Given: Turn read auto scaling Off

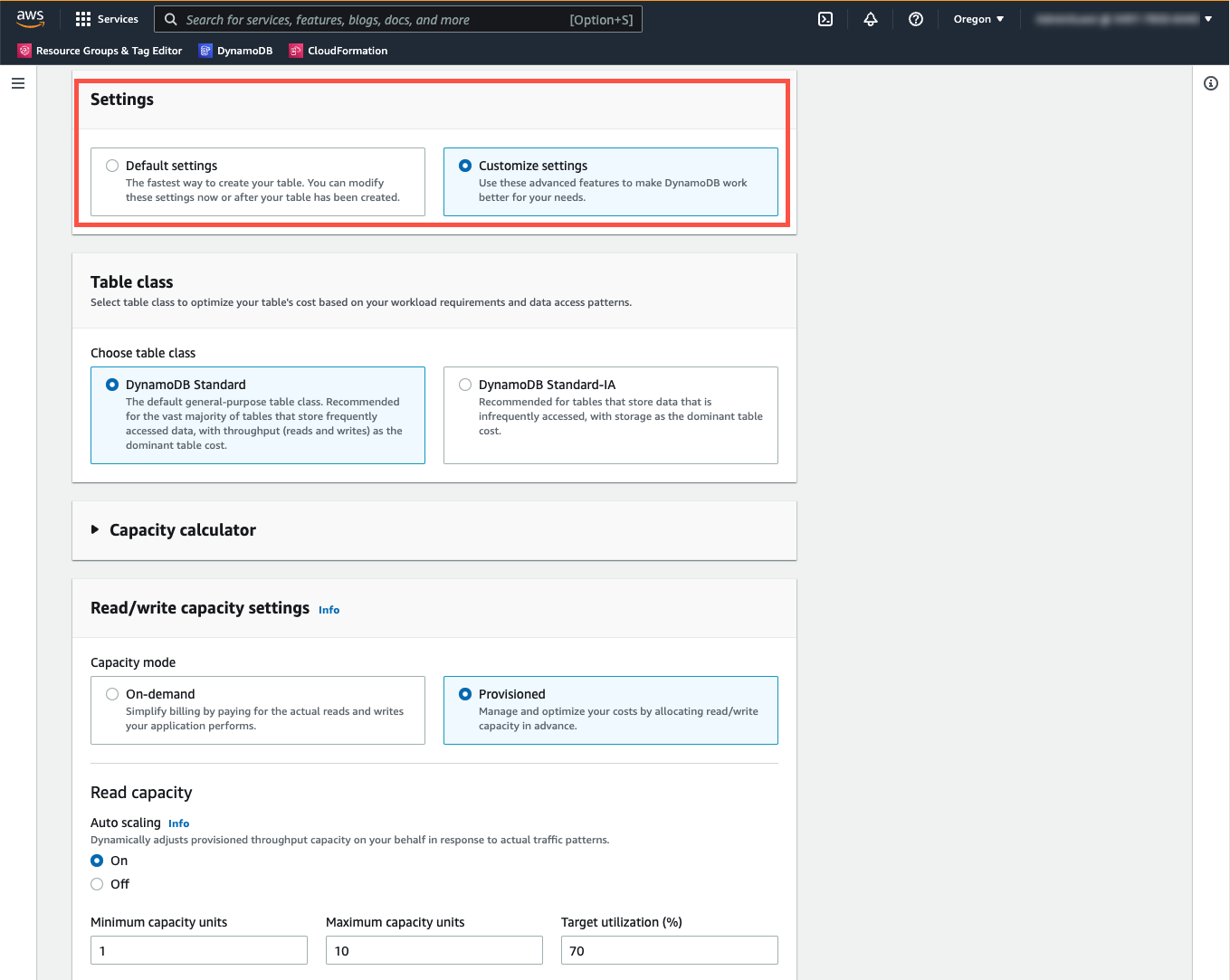Looking at the screenshot, I should click(x=97, y=884).
